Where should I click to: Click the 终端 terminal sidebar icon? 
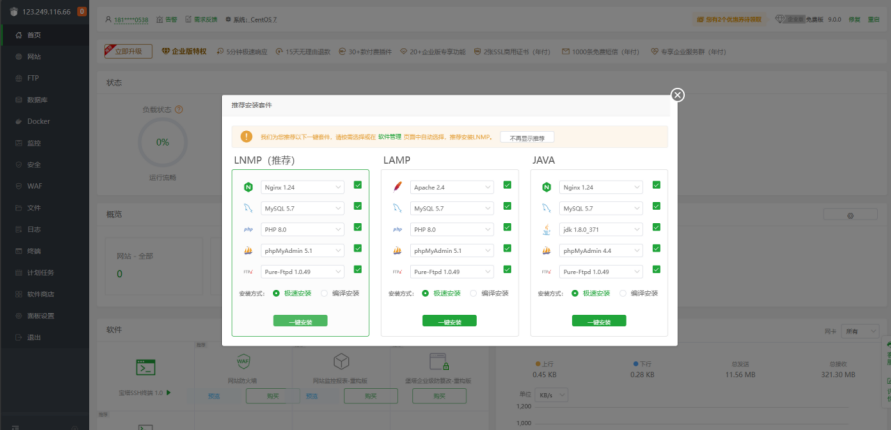click(x=19, y=251)
